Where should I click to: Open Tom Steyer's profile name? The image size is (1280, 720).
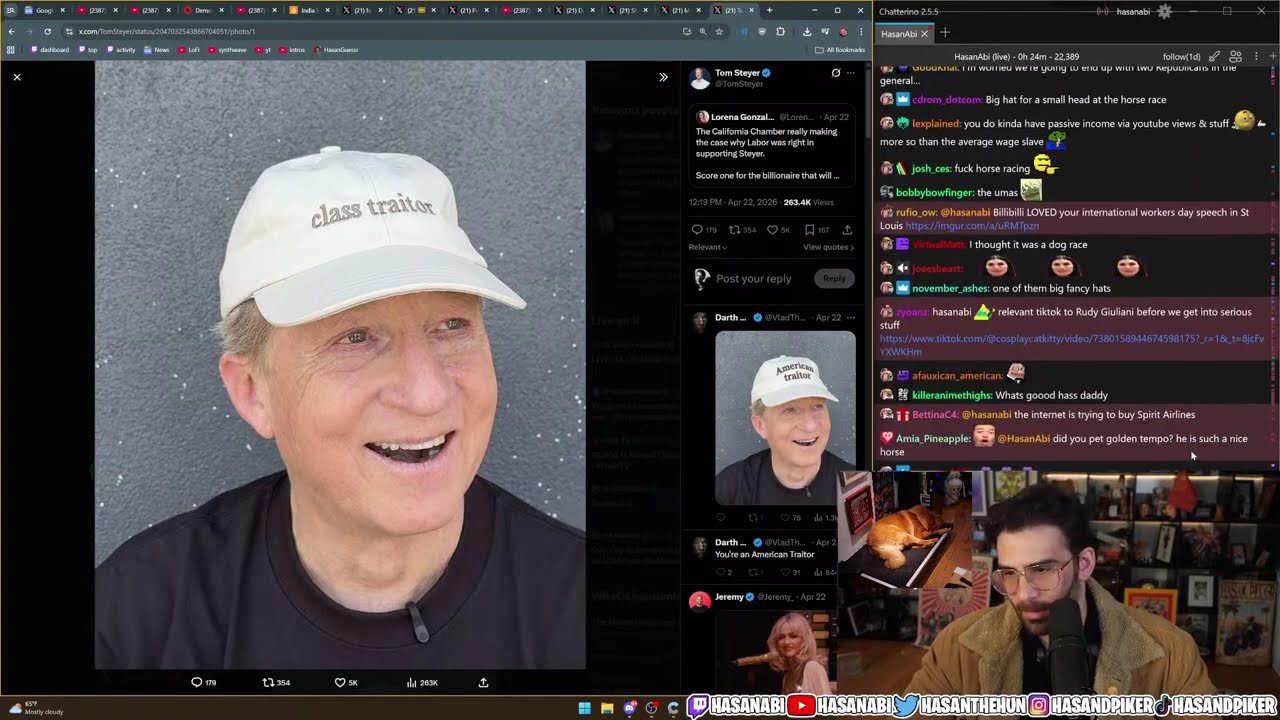click(737, 73)
